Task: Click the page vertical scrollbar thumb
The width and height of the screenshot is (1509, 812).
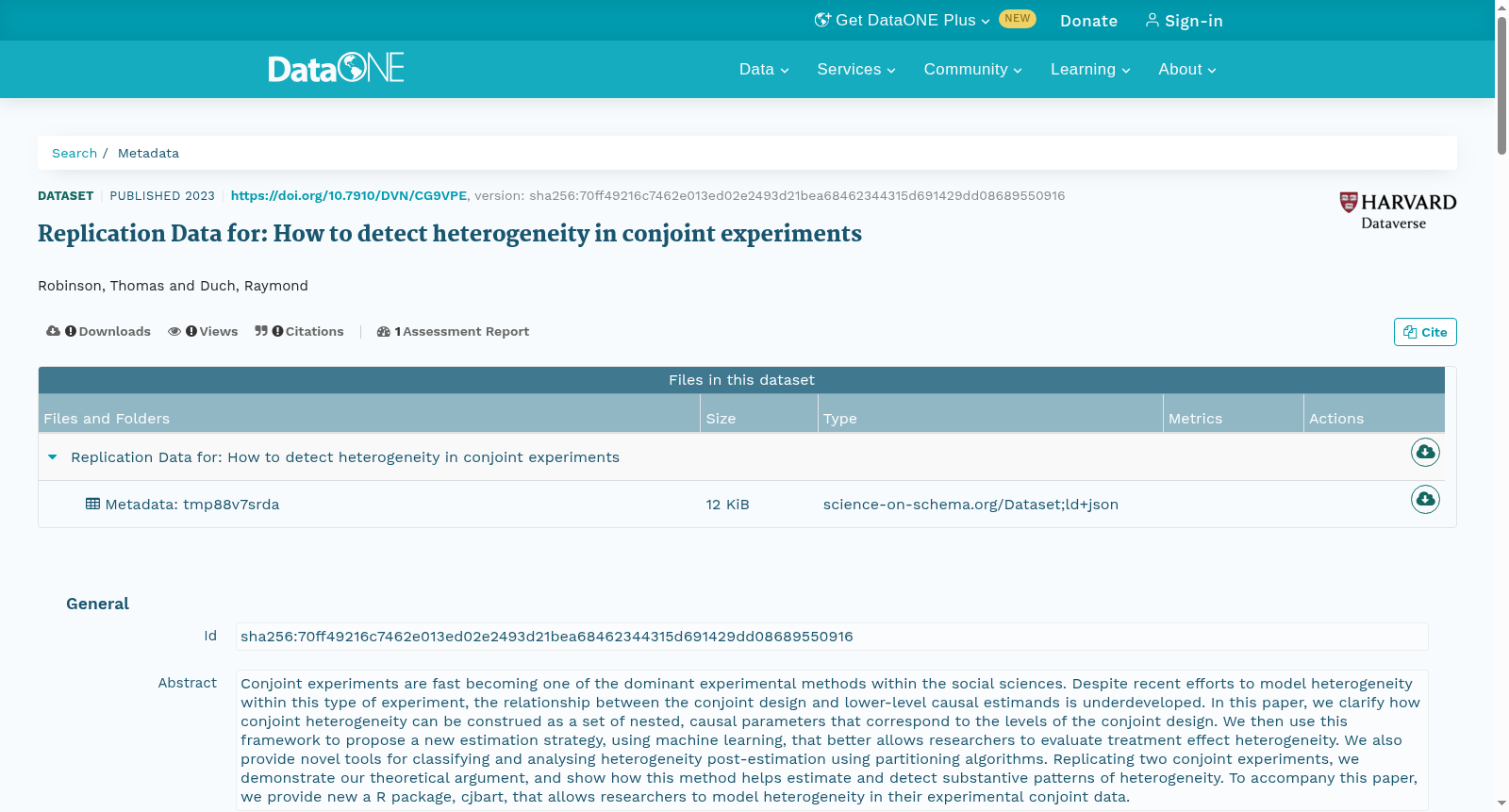Action: 1501,84
